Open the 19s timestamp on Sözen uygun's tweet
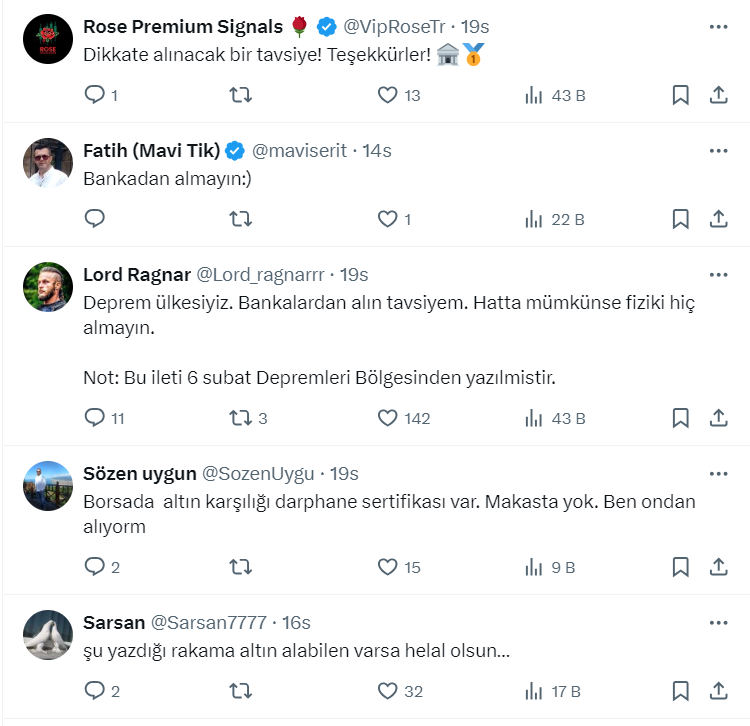750x726 pixels. (344, 473)
